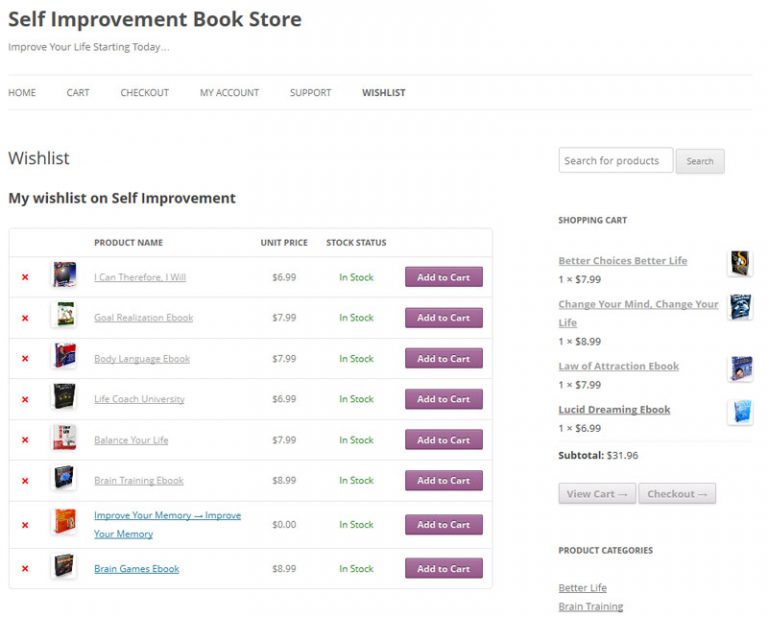Go to the My Account page
The height and width of the screenshot is (617, 768).
tap(229, 93)
